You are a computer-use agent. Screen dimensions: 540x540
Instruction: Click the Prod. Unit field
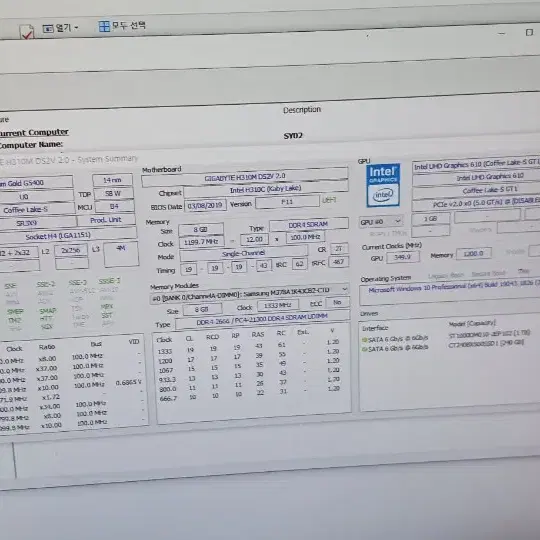[x=106, y=220]
